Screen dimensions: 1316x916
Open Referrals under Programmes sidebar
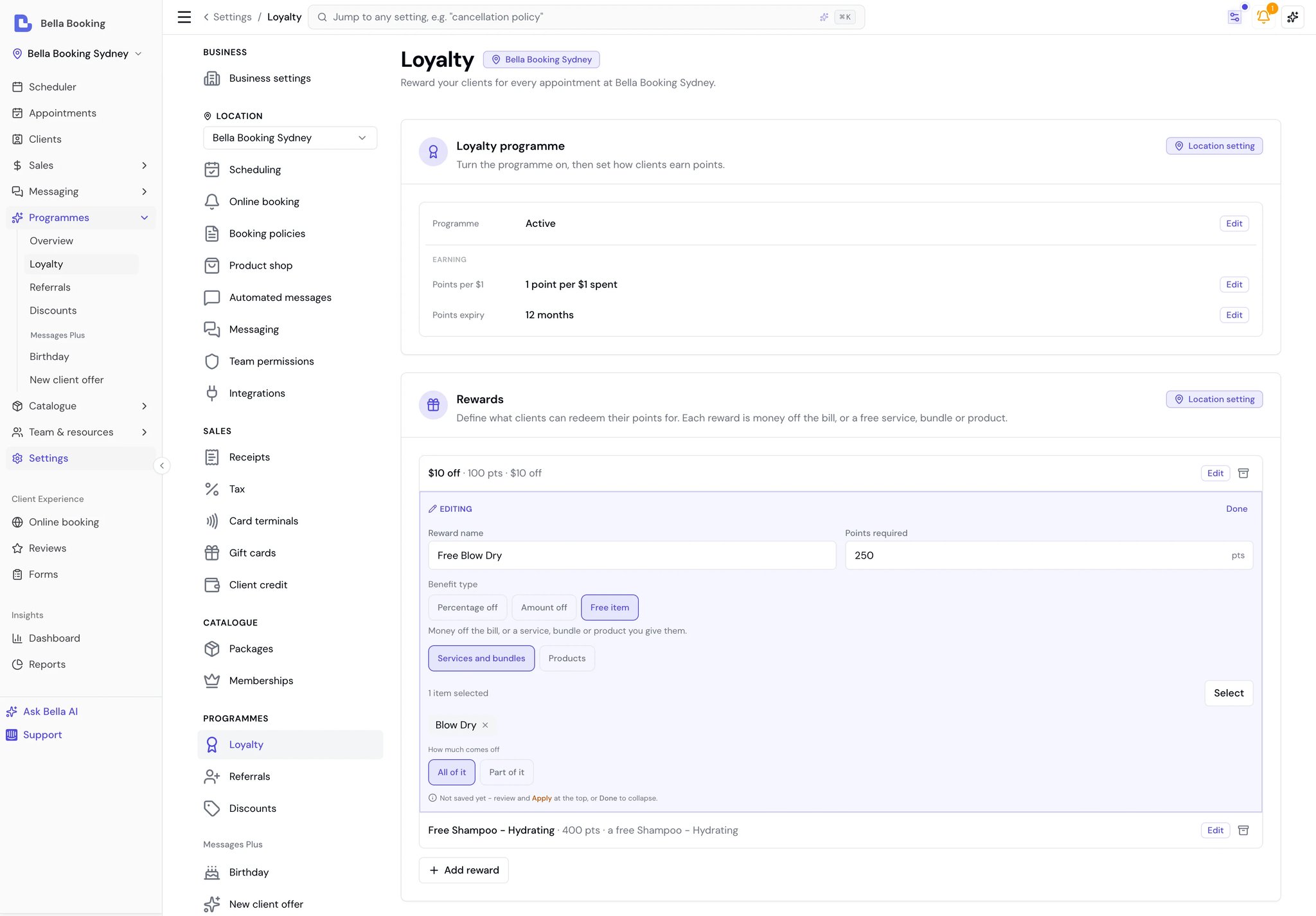tap(50, 287)
